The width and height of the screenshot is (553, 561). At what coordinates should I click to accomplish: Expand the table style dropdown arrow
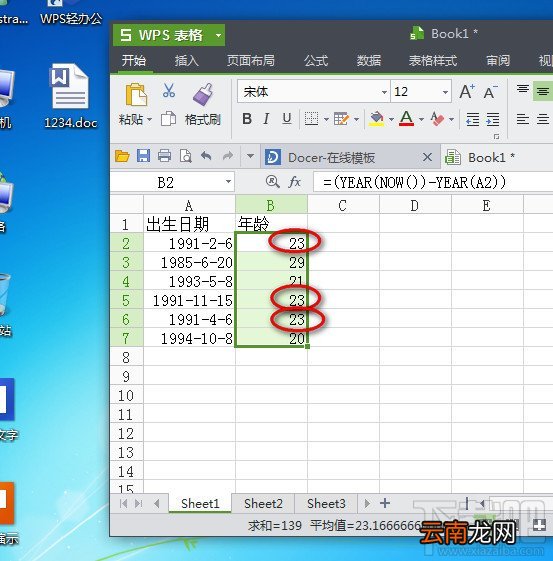tap(356, 119)
